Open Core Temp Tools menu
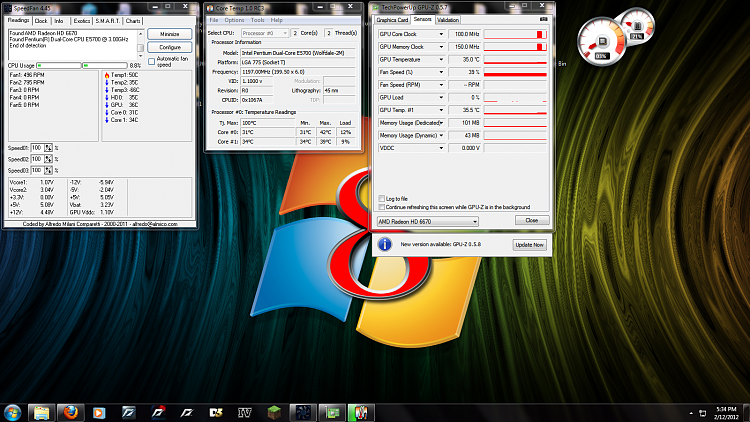Screen dimensions: 750x422 257,20
